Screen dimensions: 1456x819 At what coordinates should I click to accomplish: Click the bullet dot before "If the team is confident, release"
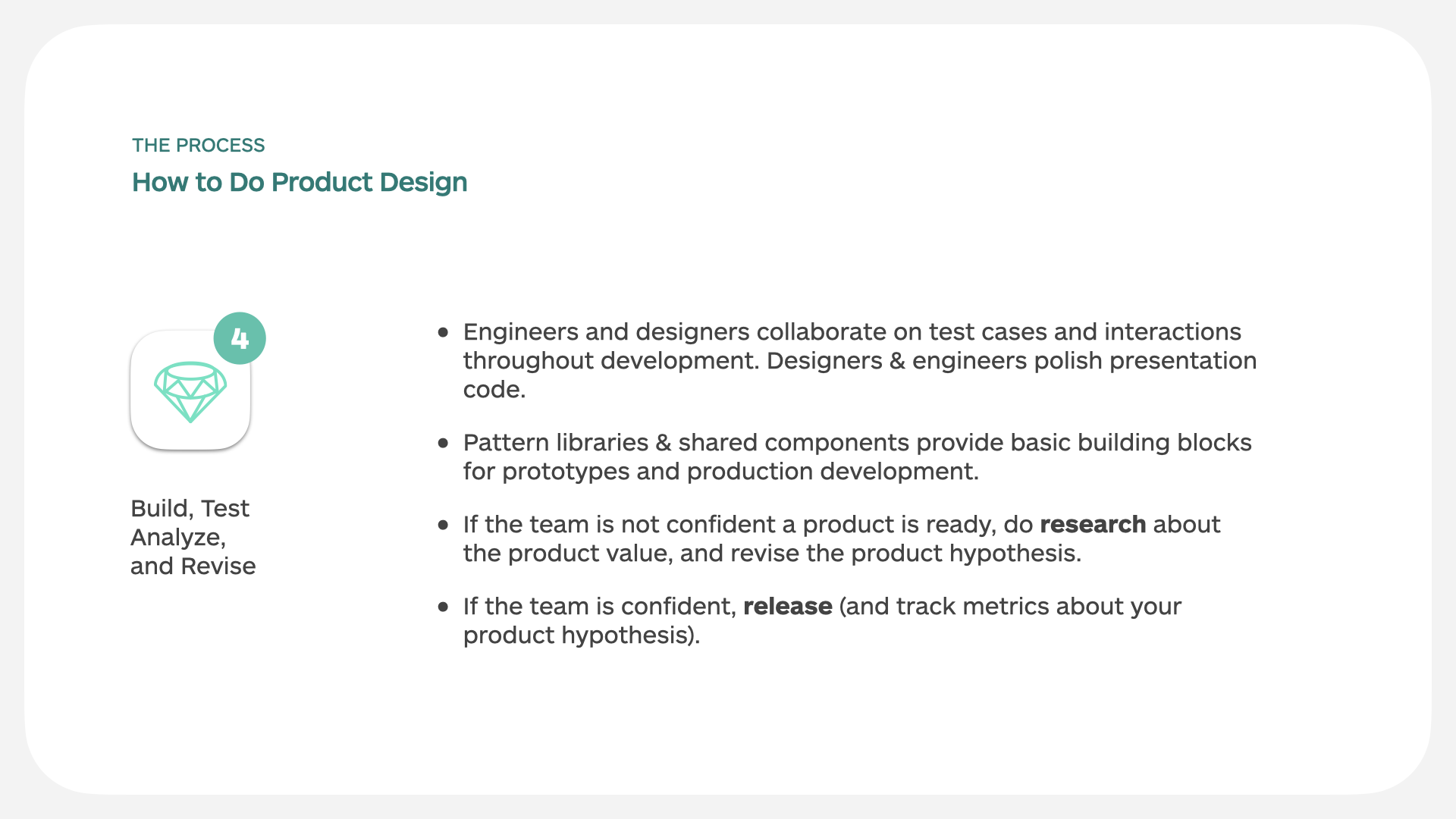(x=444, y=607)
